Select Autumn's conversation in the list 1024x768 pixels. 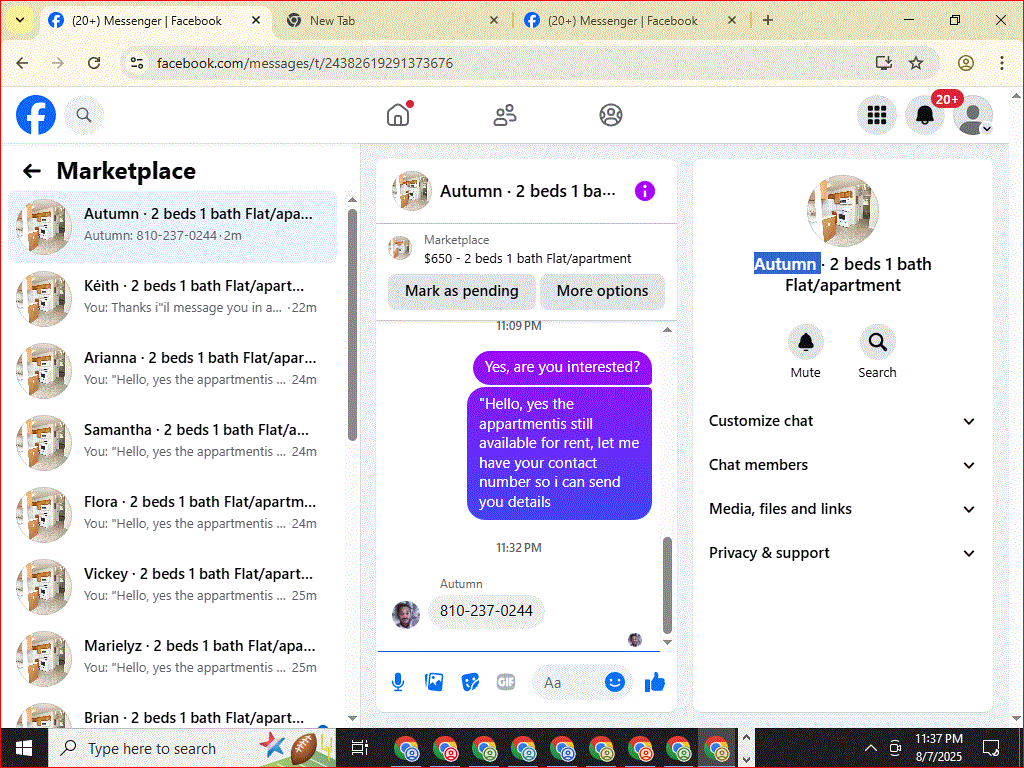tap(172, 227)
